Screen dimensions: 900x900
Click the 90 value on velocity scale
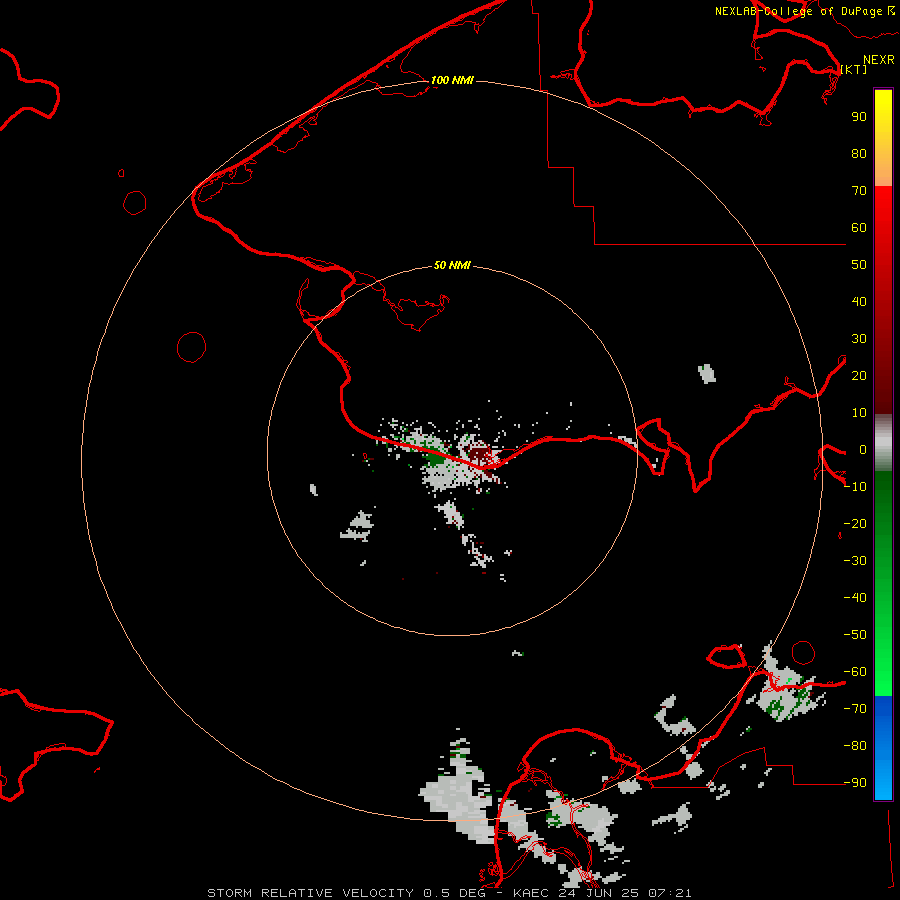[859, 117]
